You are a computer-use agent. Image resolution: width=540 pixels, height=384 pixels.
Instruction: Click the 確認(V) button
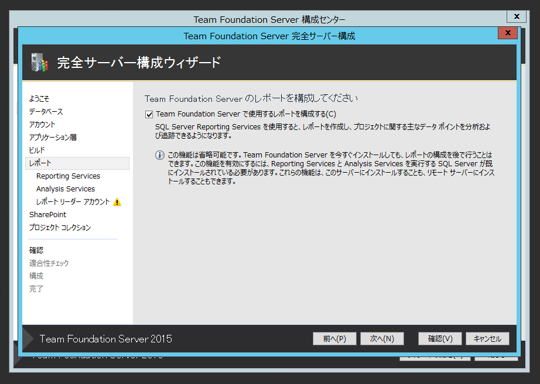click(x=440, y=339)
